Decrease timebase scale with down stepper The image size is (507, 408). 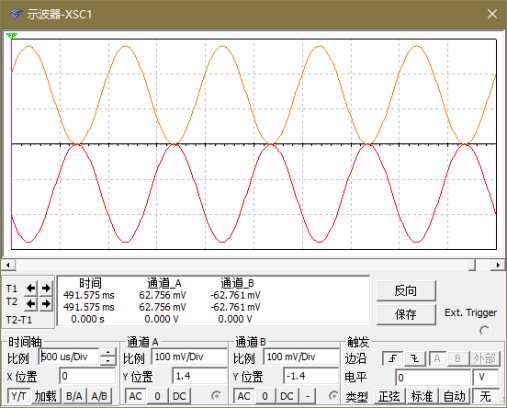tap(108, 361)
